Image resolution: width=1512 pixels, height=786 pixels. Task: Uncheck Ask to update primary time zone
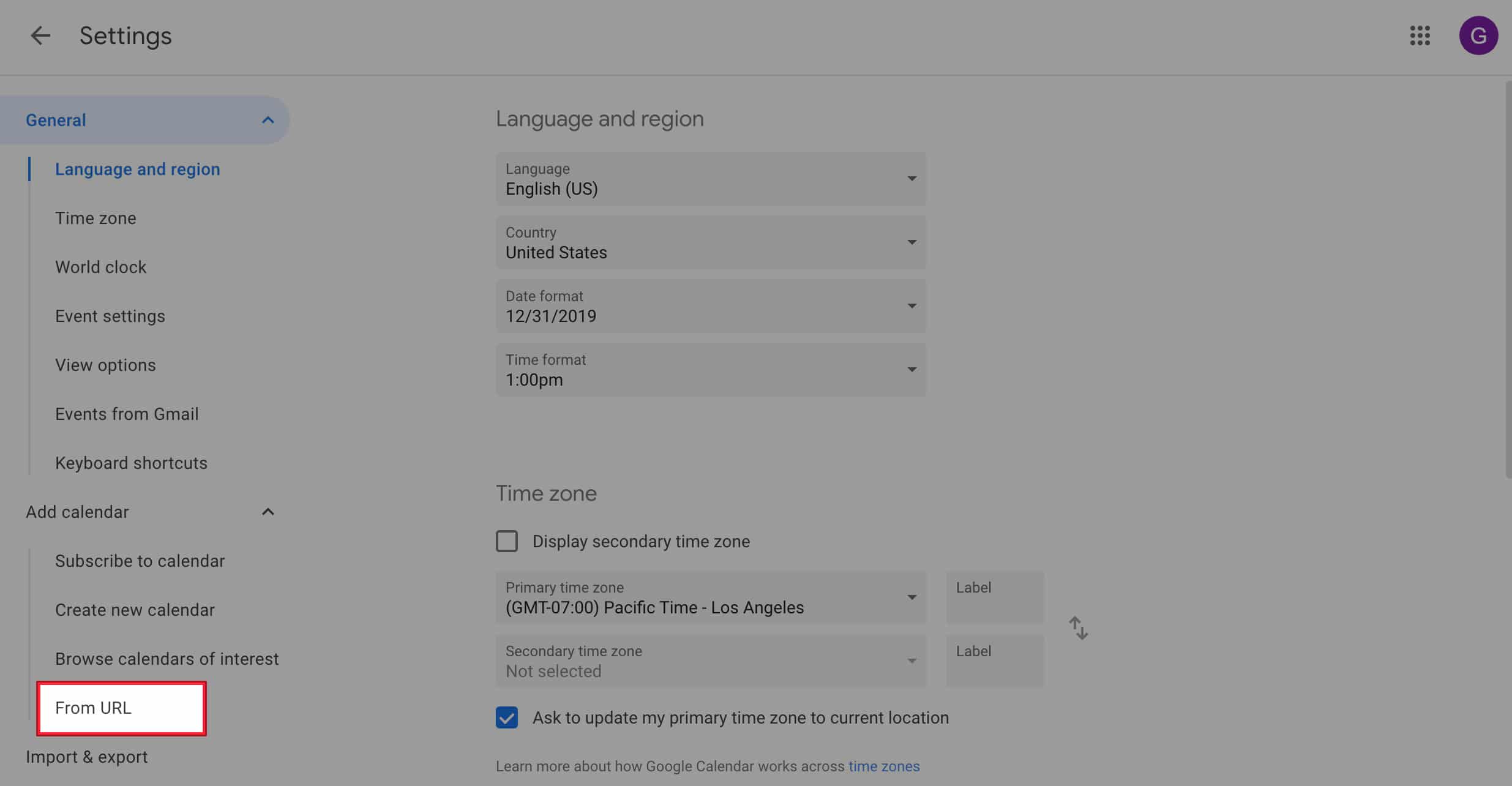(507, 717)
